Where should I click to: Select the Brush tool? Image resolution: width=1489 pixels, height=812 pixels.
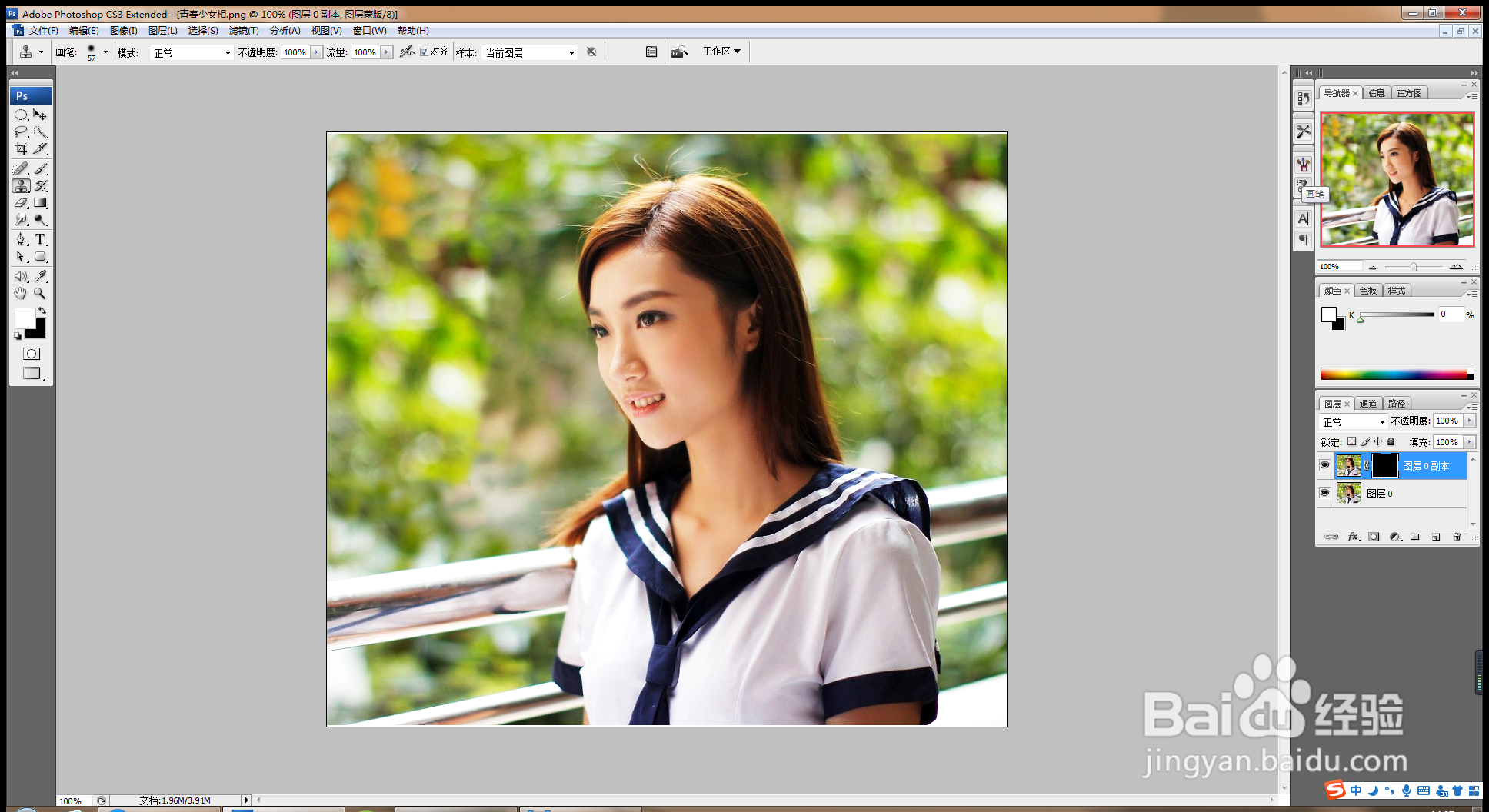coord(41,168)
